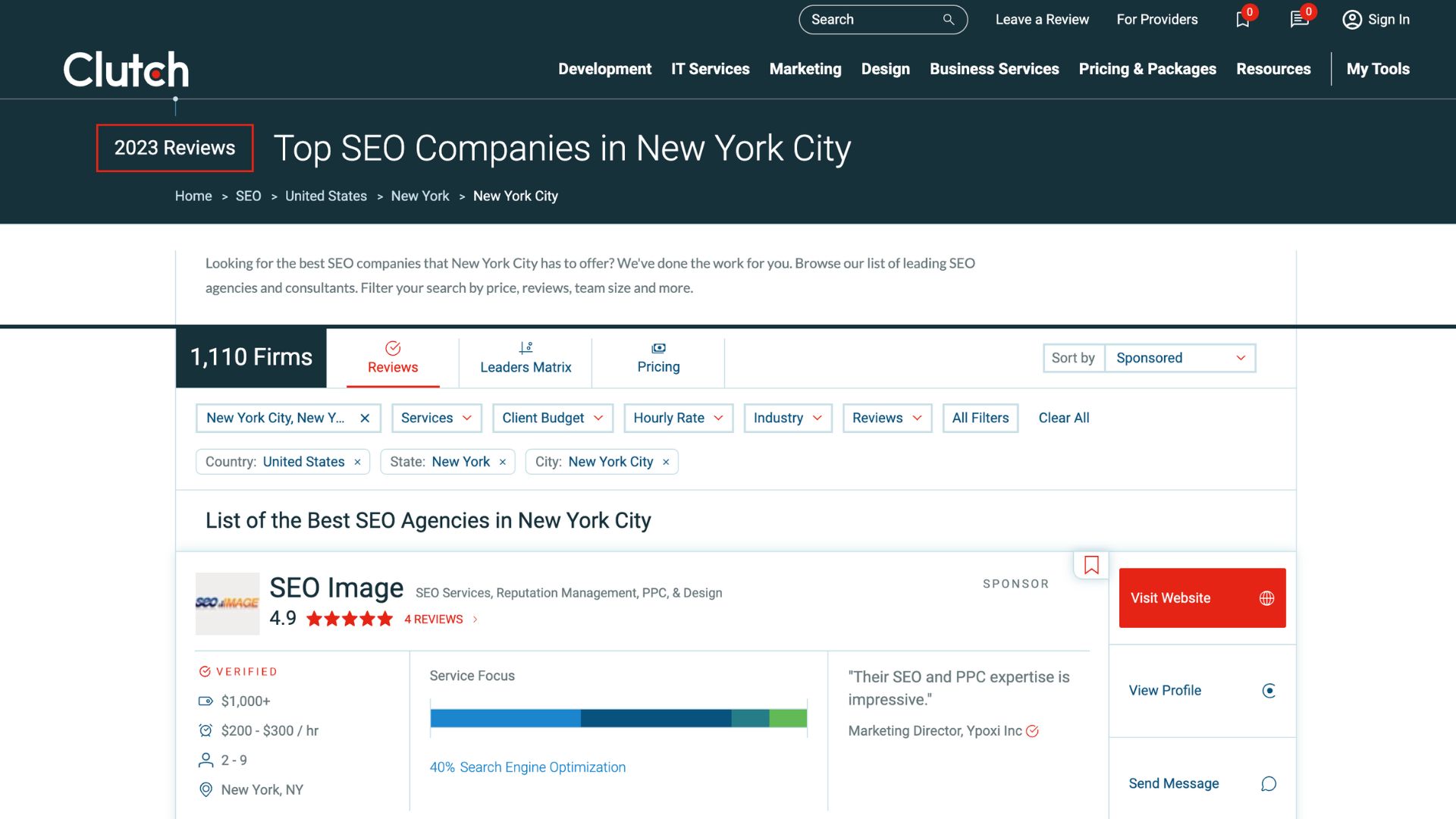Open the Sort by Sponsored dropdown
This screenshot has width=1456, height=819.
click(x=1179, y=358)
